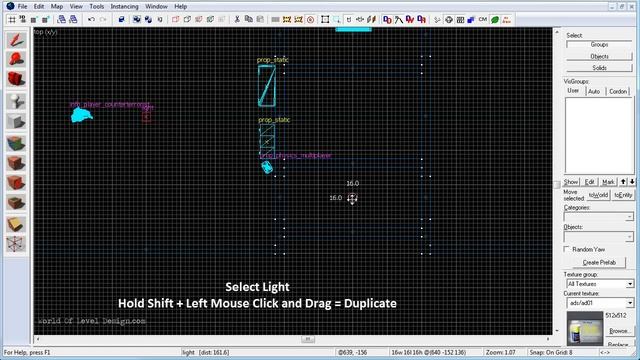The image size is (640, 360).
Task: Click the Create Prefab button
Action: [x=599, y=262]
